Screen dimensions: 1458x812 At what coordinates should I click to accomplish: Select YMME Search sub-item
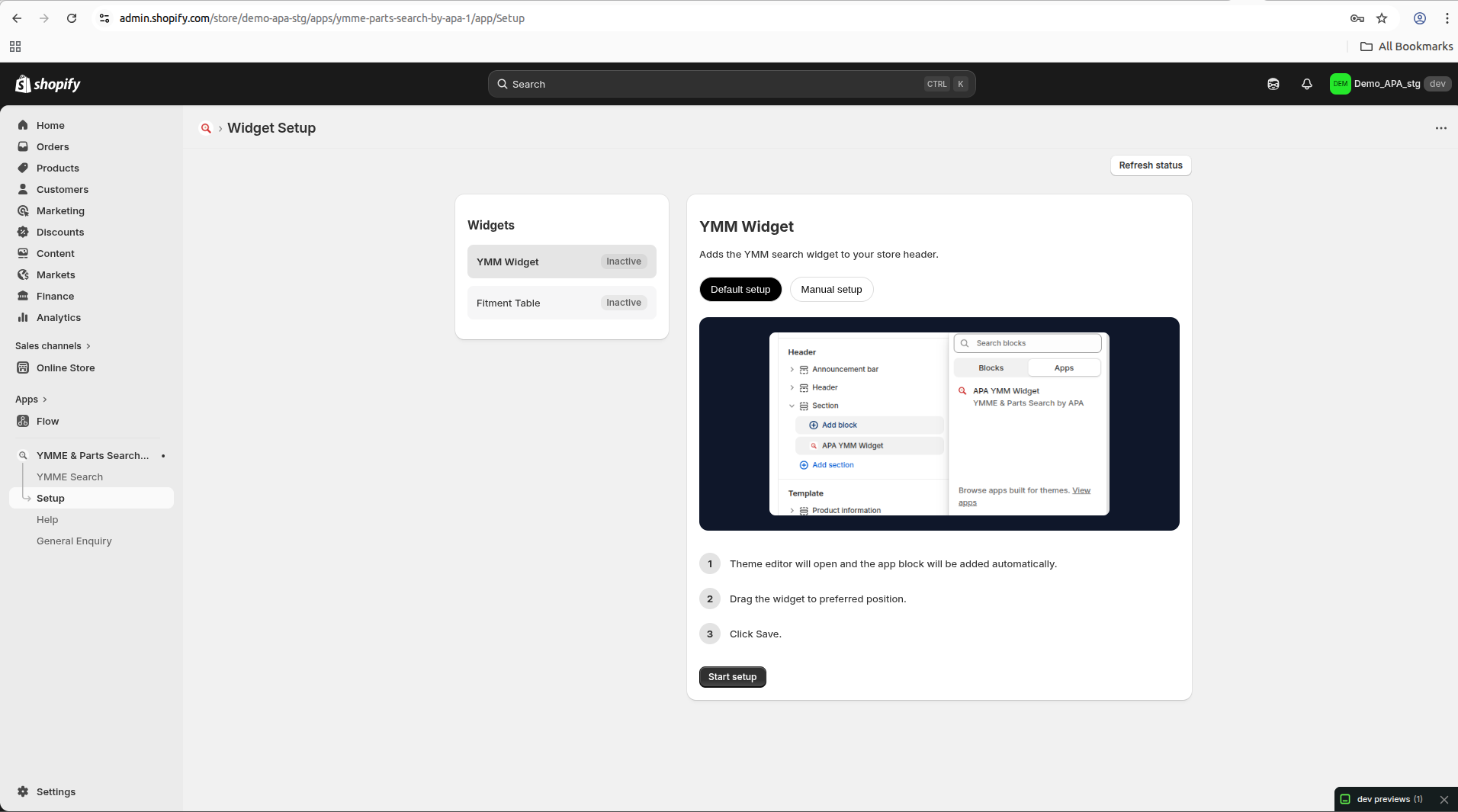point(69,477)
